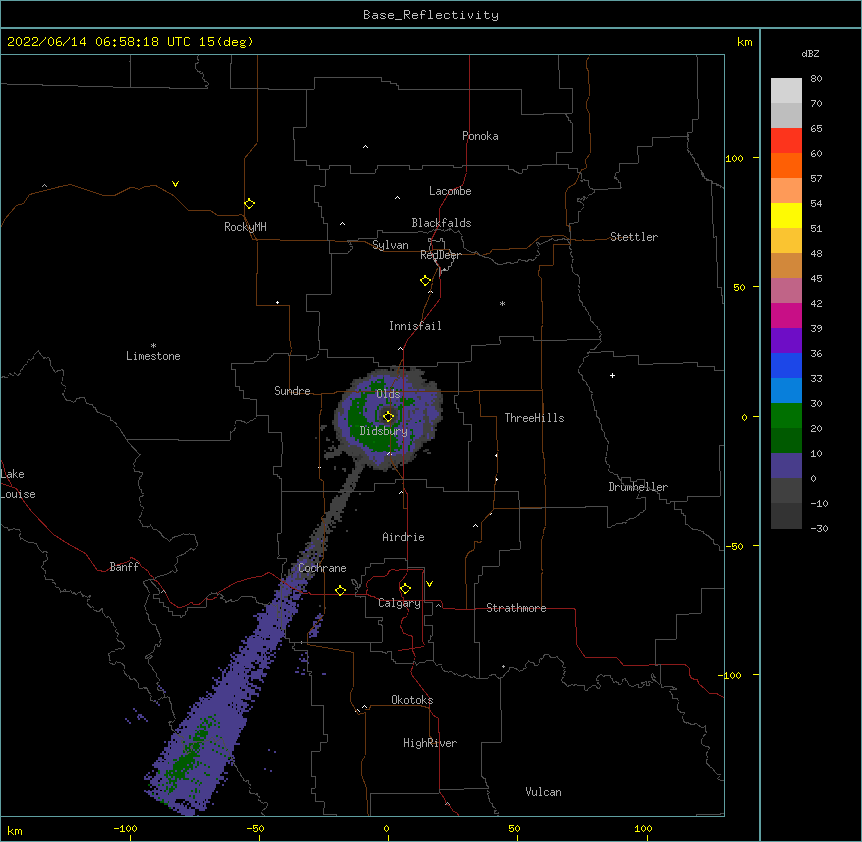Click the yellow station marker near RockyMH

tap(249, 203)
